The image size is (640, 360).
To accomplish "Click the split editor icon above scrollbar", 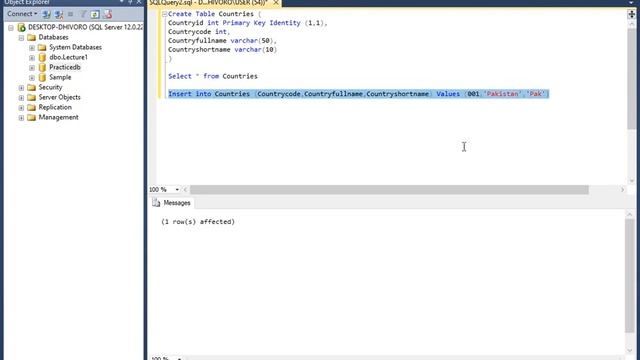I will pyautogui.click(x=631, y=14).
